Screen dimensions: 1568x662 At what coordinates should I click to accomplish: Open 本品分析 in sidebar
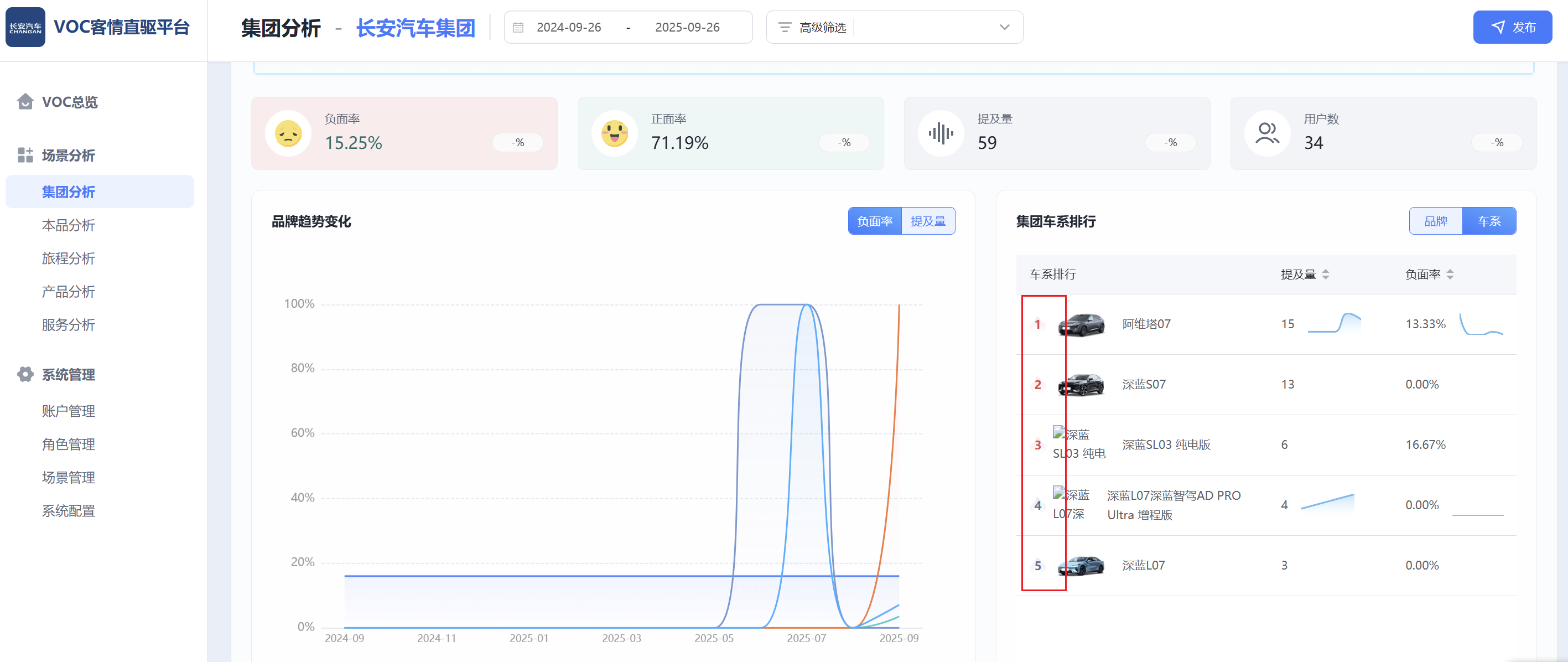pos(68,225)
